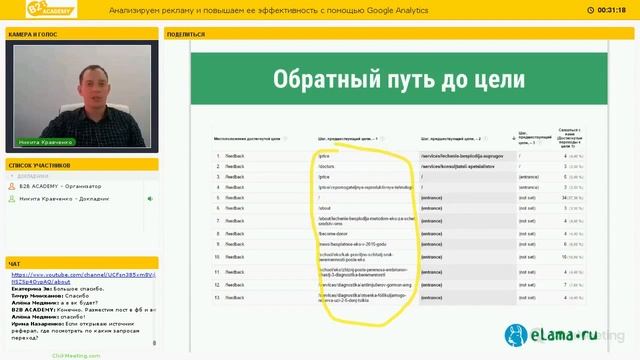Click the clock icon beside the timer
Image resolution: width=640 pixels, height=360 pixels.
pos(590,10)
